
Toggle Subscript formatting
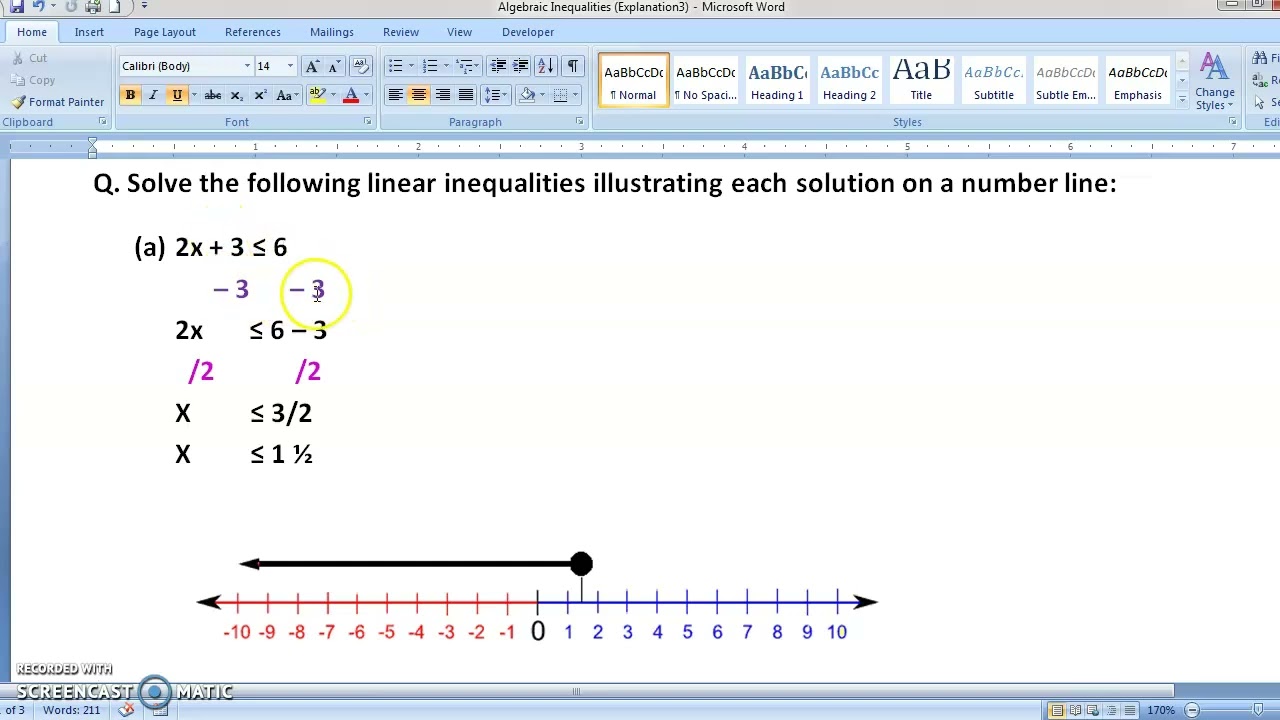click(236, 95)
